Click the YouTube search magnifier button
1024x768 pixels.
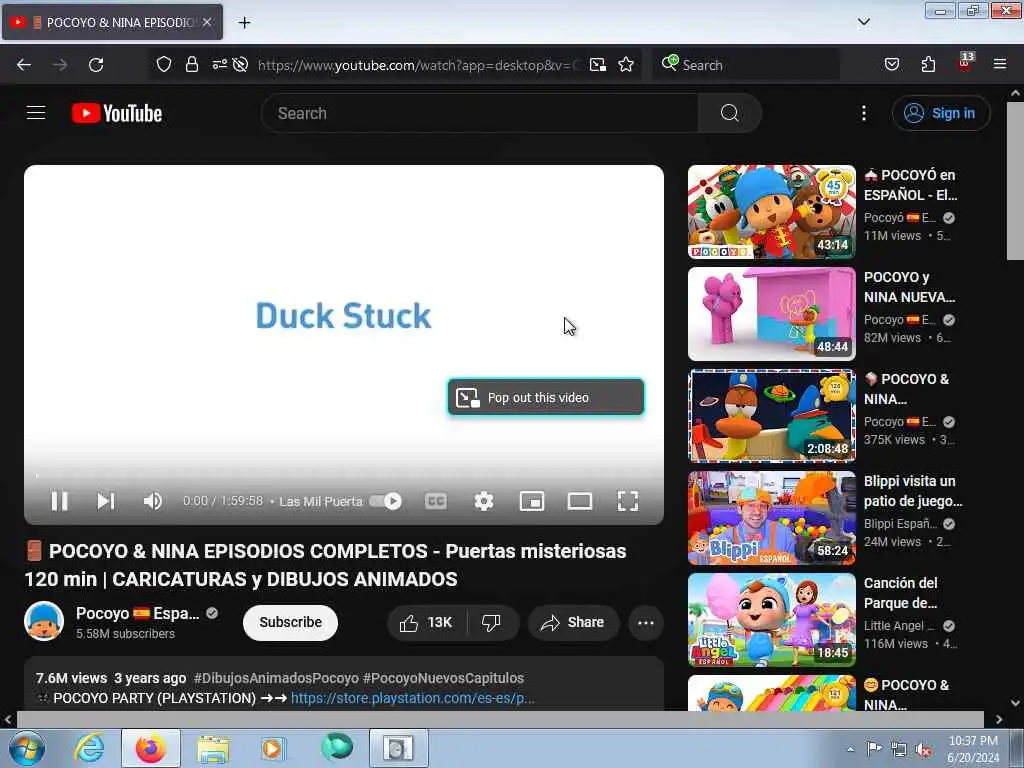click(x=729, y=113)
